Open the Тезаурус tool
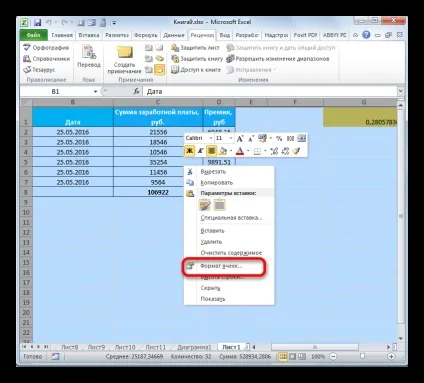The width and height of the screenshot is (424, 383). coord(39,70)
